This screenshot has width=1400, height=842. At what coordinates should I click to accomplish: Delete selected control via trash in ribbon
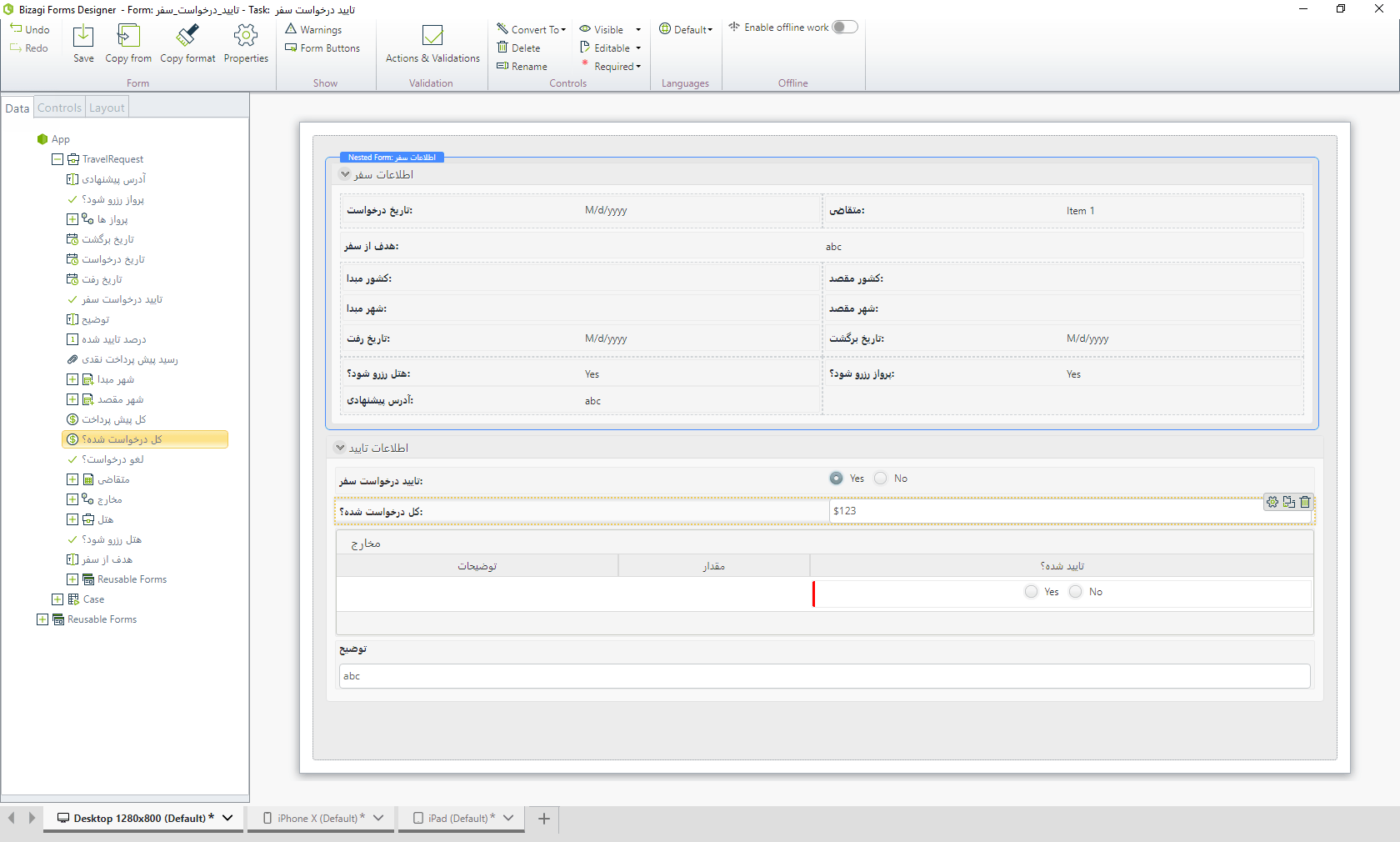coord(502,48)
